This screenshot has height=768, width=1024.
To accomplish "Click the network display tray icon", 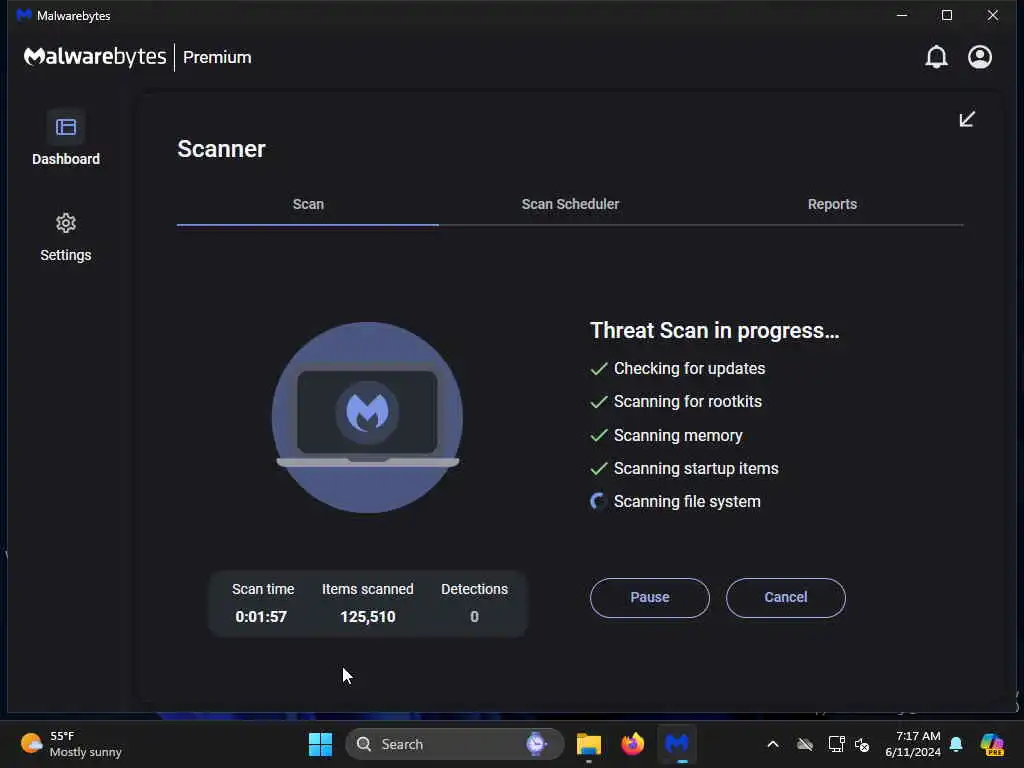I will point(836,744).
